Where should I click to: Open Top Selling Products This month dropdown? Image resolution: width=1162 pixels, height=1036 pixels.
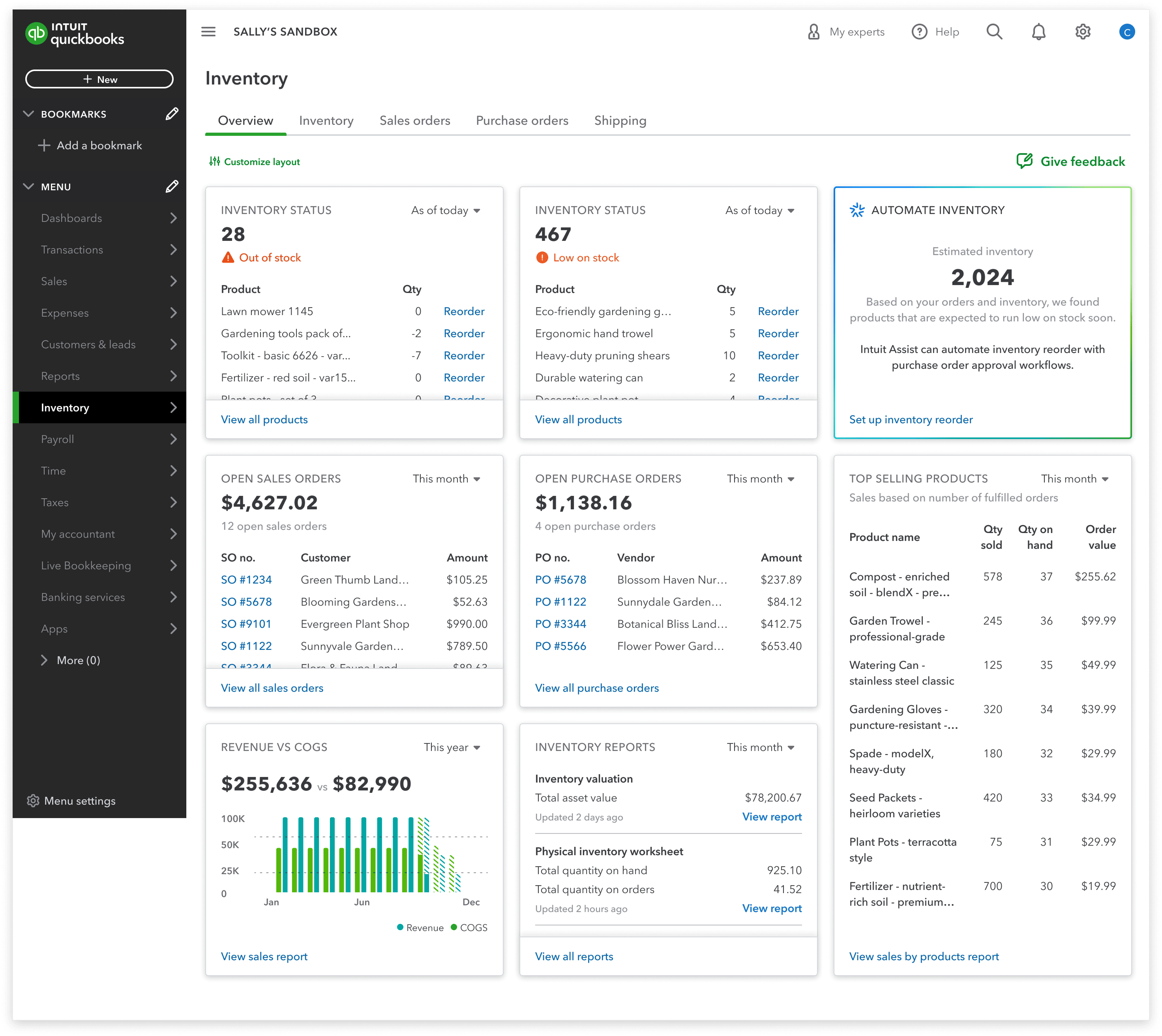coord(1075,479)
